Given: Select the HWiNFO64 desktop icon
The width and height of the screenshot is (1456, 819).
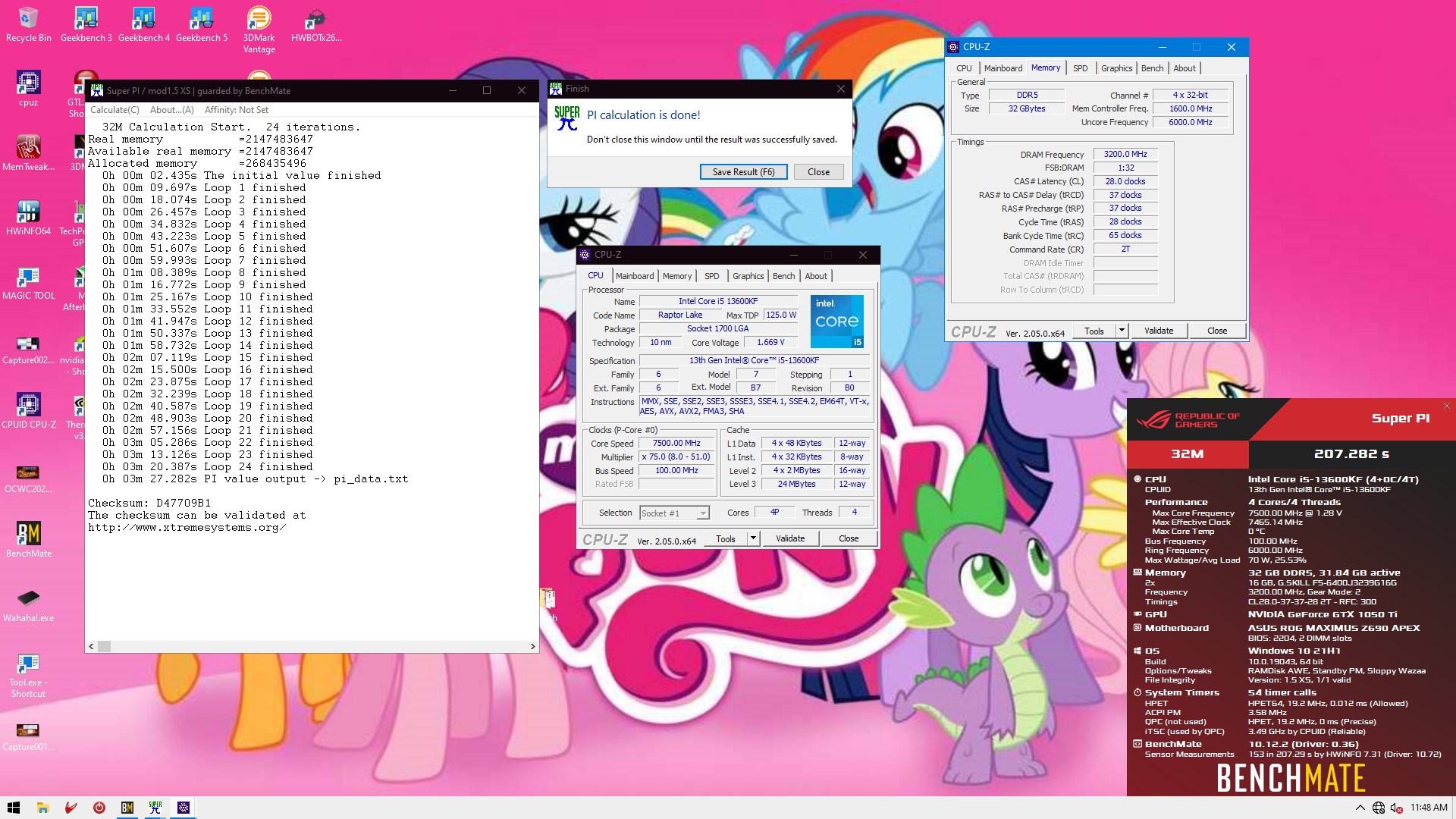Looking at the screenshot, I should (x=28, y=218).
